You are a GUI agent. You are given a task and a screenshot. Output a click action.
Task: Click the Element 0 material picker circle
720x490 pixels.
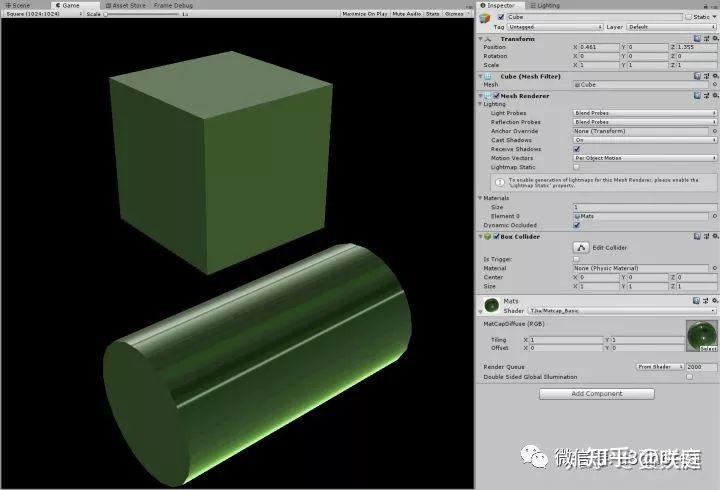pos(714,216)
